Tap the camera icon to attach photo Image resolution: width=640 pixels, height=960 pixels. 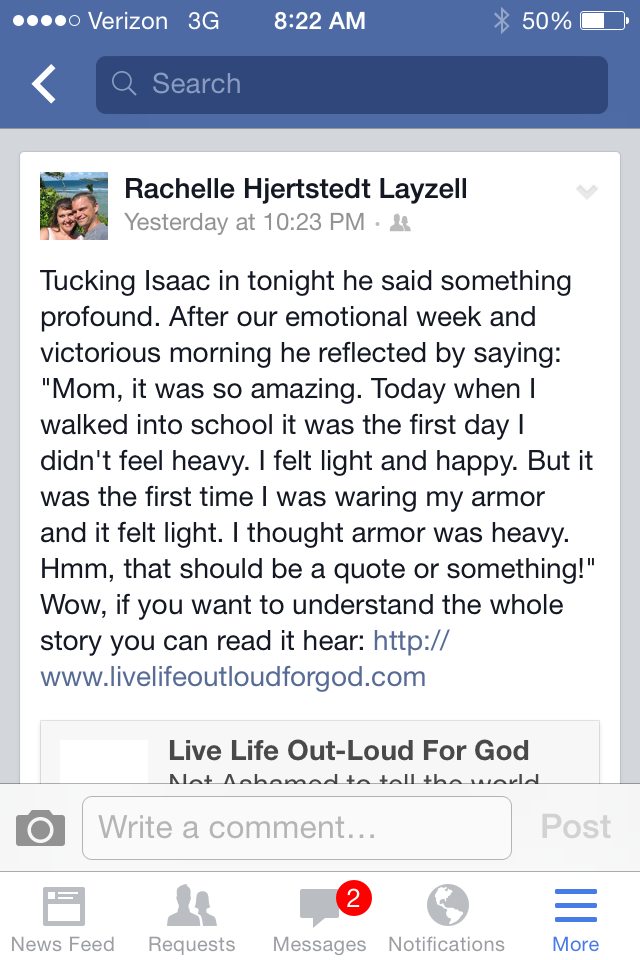click(x=40, y=828)
